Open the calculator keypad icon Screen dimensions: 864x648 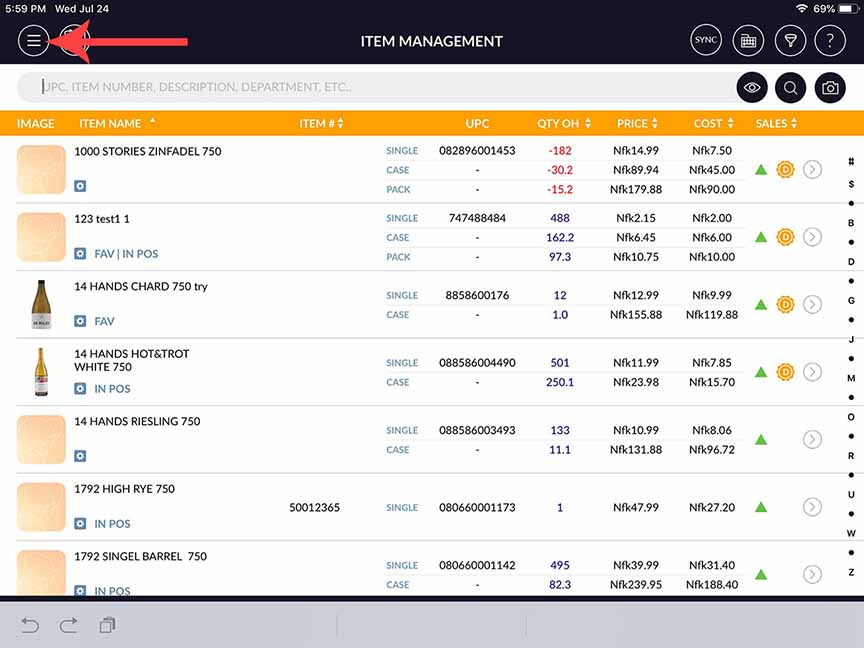[745, 41]
